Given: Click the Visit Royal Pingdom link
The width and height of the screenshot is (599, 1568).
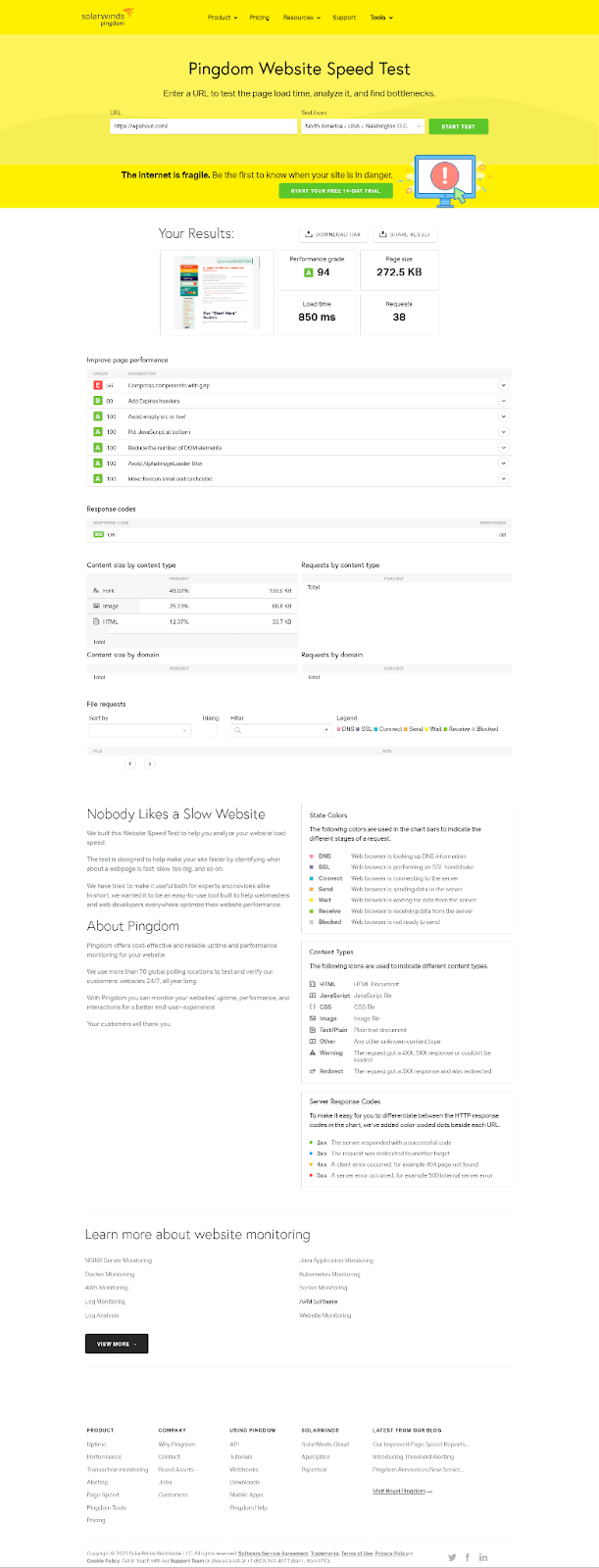Looking at the screenshot, I should tap(402, 1491).
